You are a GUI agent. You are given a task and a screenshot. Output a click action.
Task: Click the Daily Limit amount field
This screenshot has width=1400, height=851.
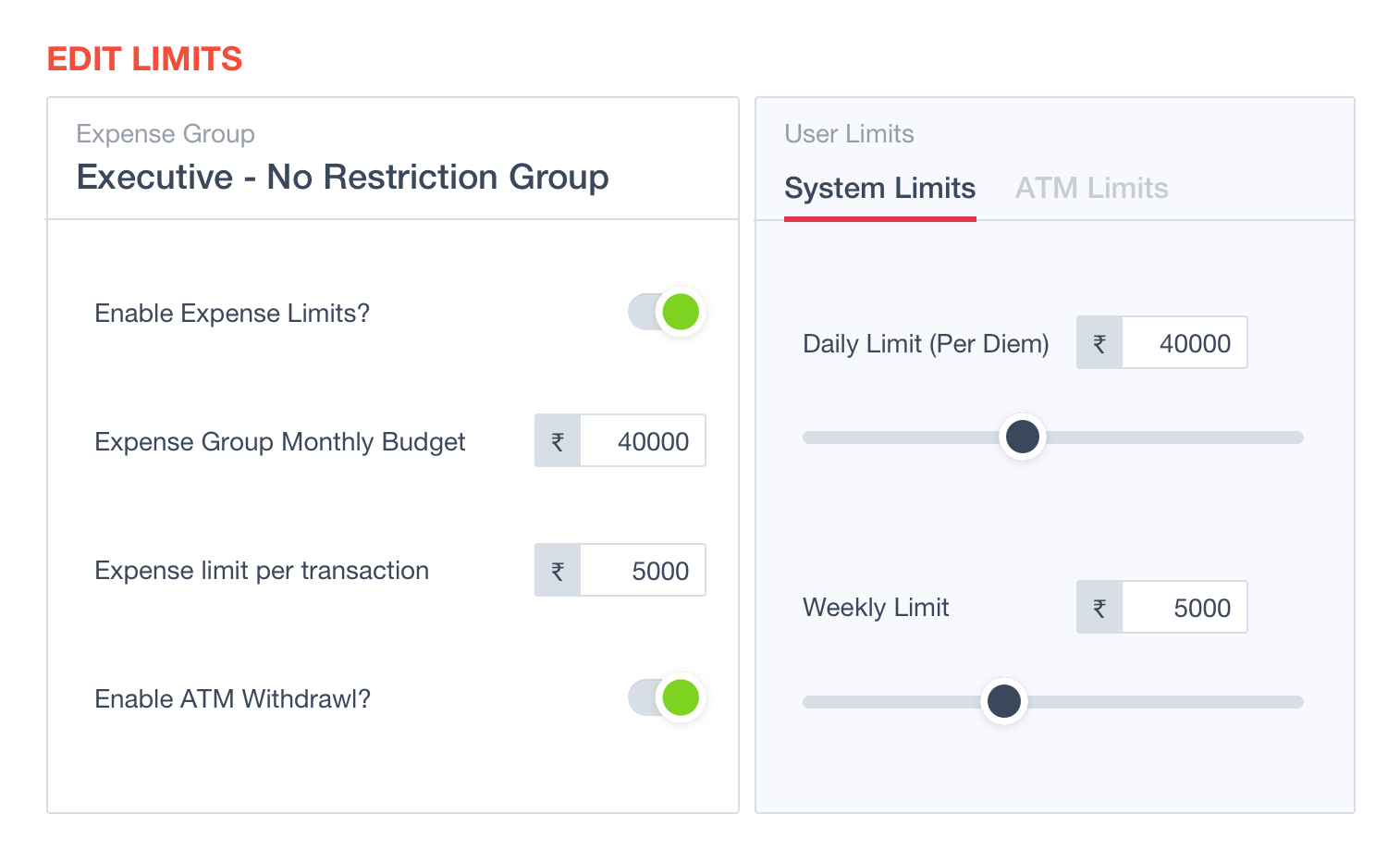(1185, 343)
